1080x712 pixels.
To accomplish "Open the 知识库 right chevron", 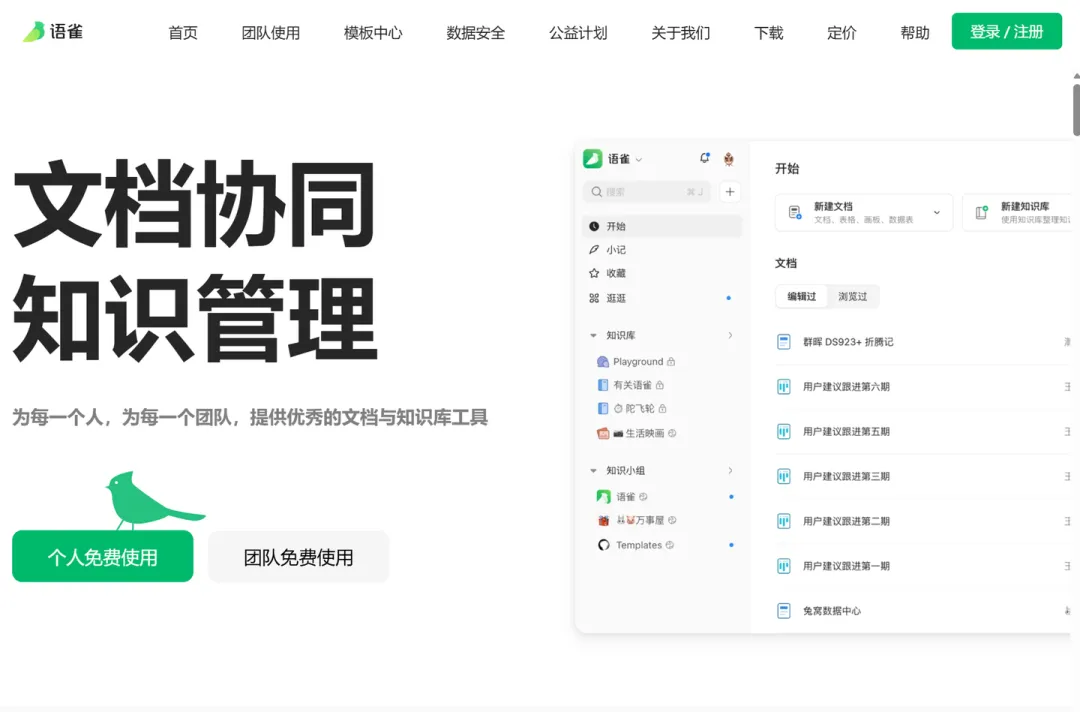I will (730, 335).
